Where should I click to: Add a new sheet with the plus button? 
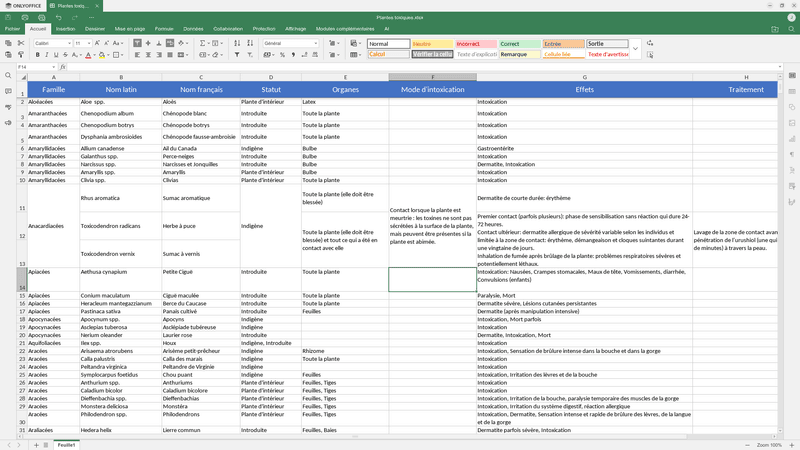[36, 445]
